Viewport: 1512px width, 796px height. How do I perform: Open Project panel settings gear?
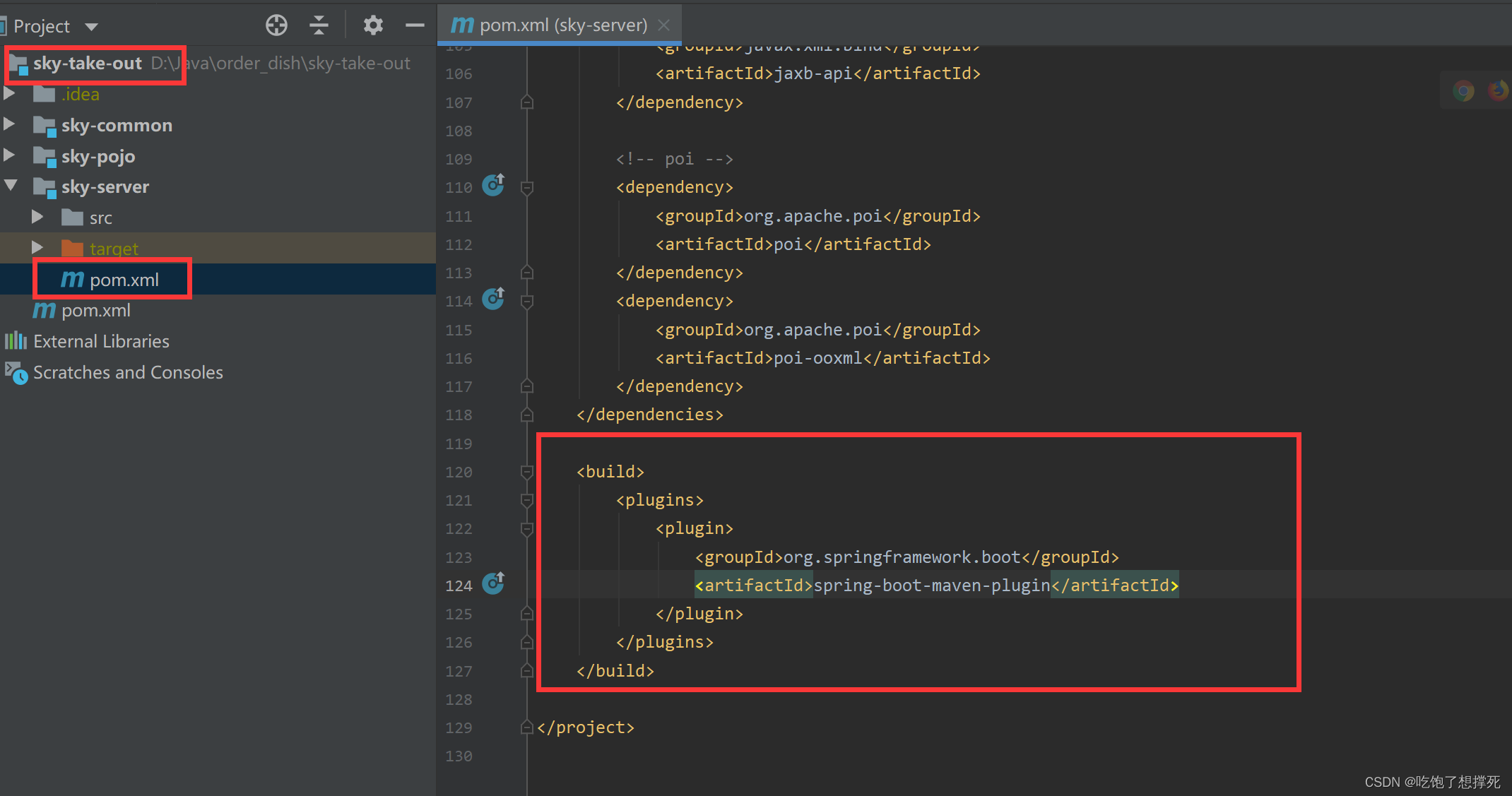pos(373,25)
